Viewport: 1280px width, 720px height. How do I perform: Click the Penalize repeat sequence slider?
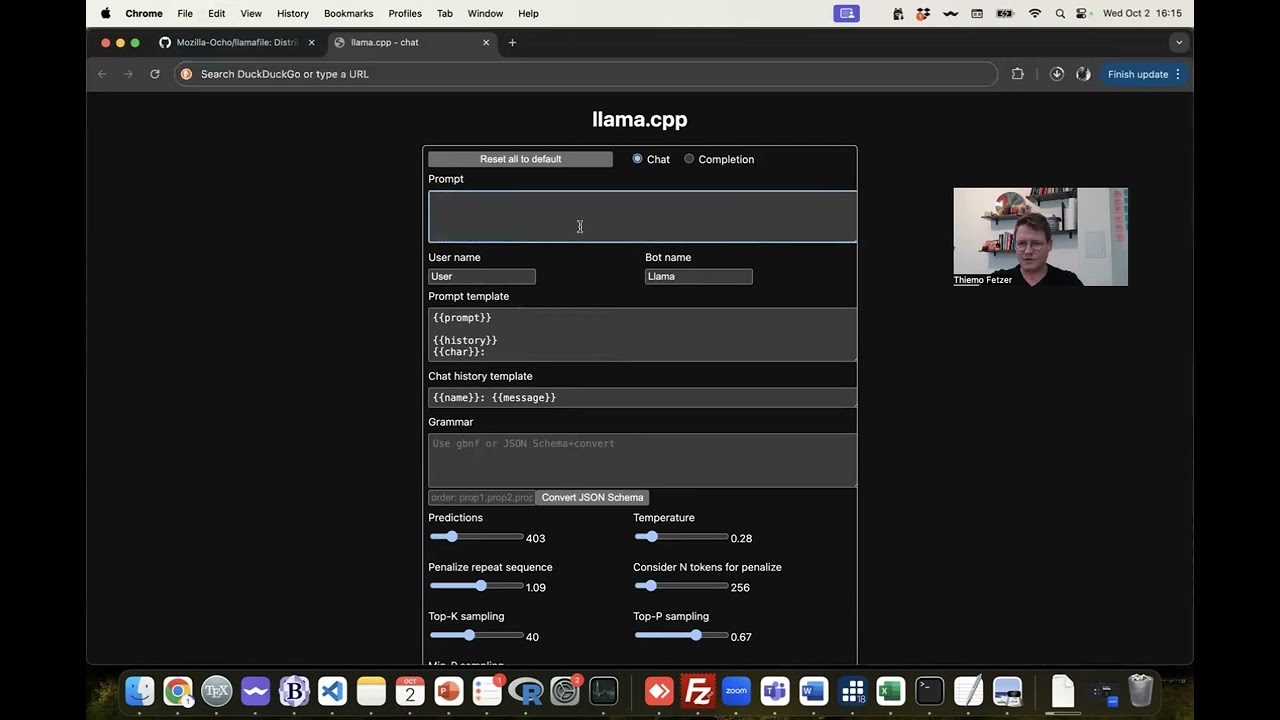pyautogui.click(x=476, y=586)
